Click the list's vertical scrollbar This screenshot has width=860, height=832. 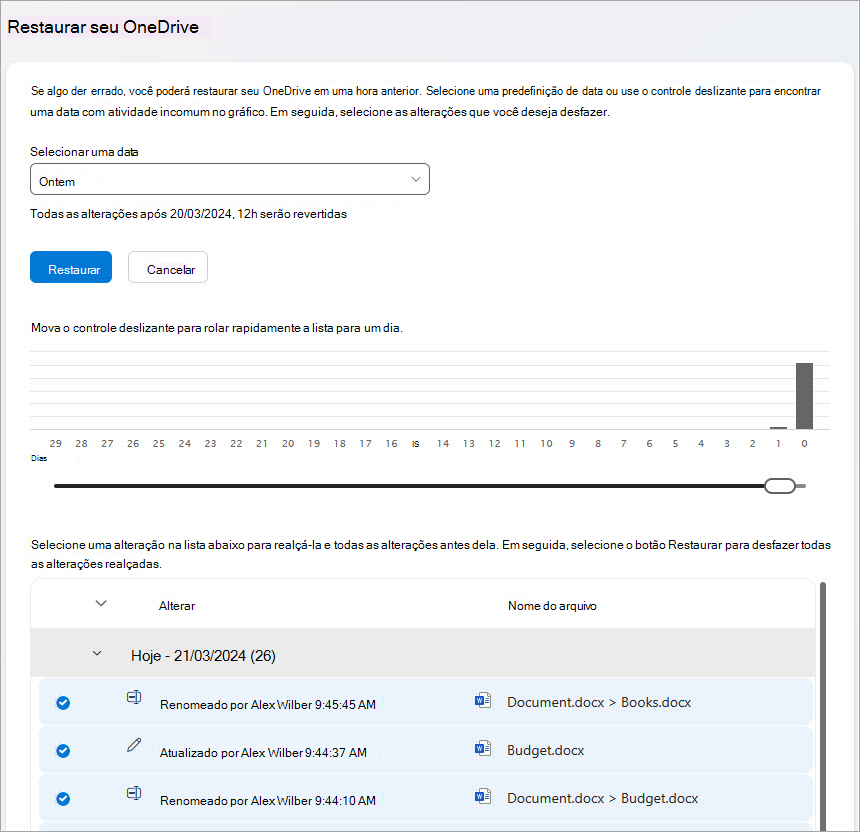tap(823, 706)
